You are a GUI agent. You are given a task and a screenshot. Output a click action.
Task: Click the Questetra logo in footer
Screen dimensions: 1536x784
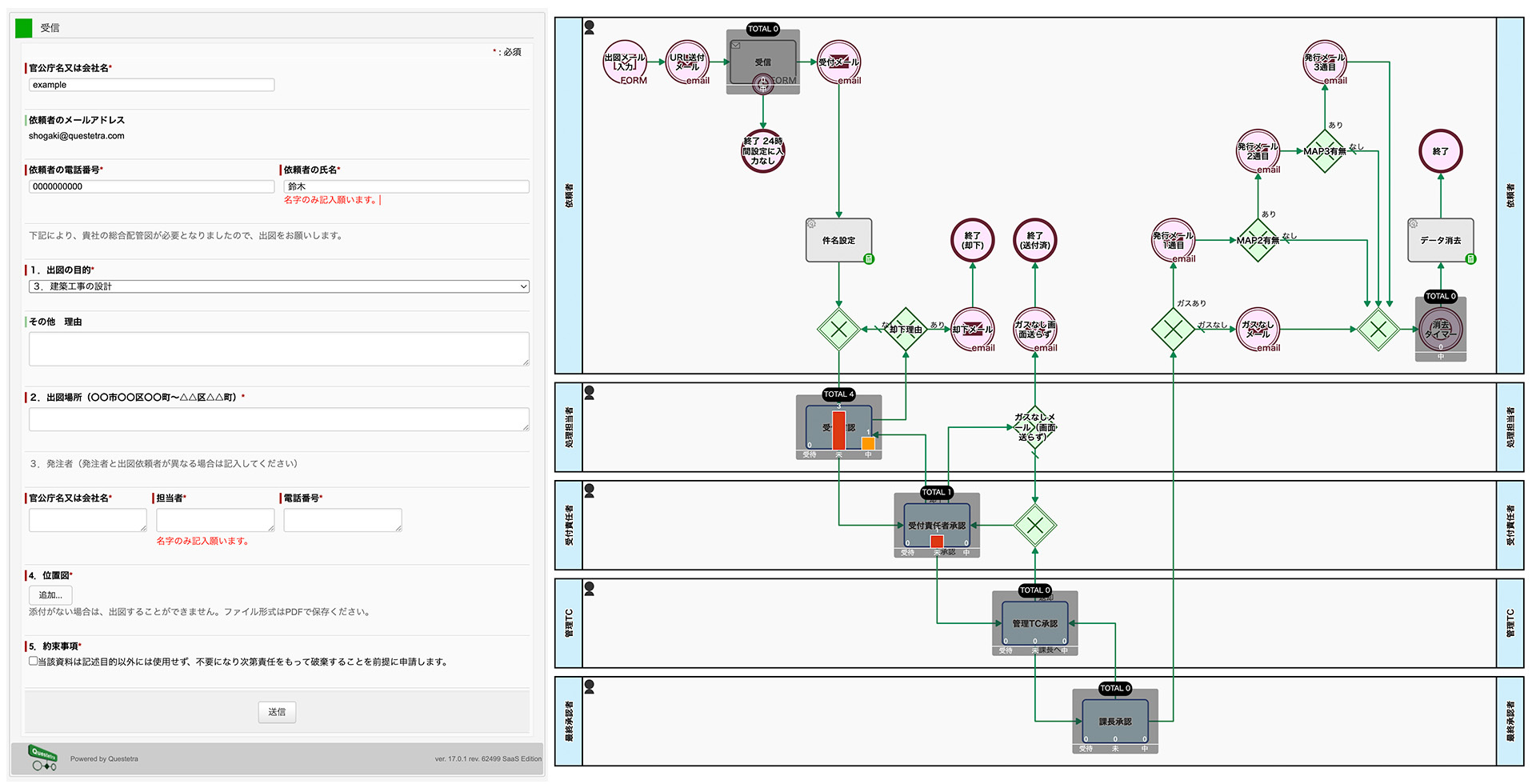[x=43, y=758]
